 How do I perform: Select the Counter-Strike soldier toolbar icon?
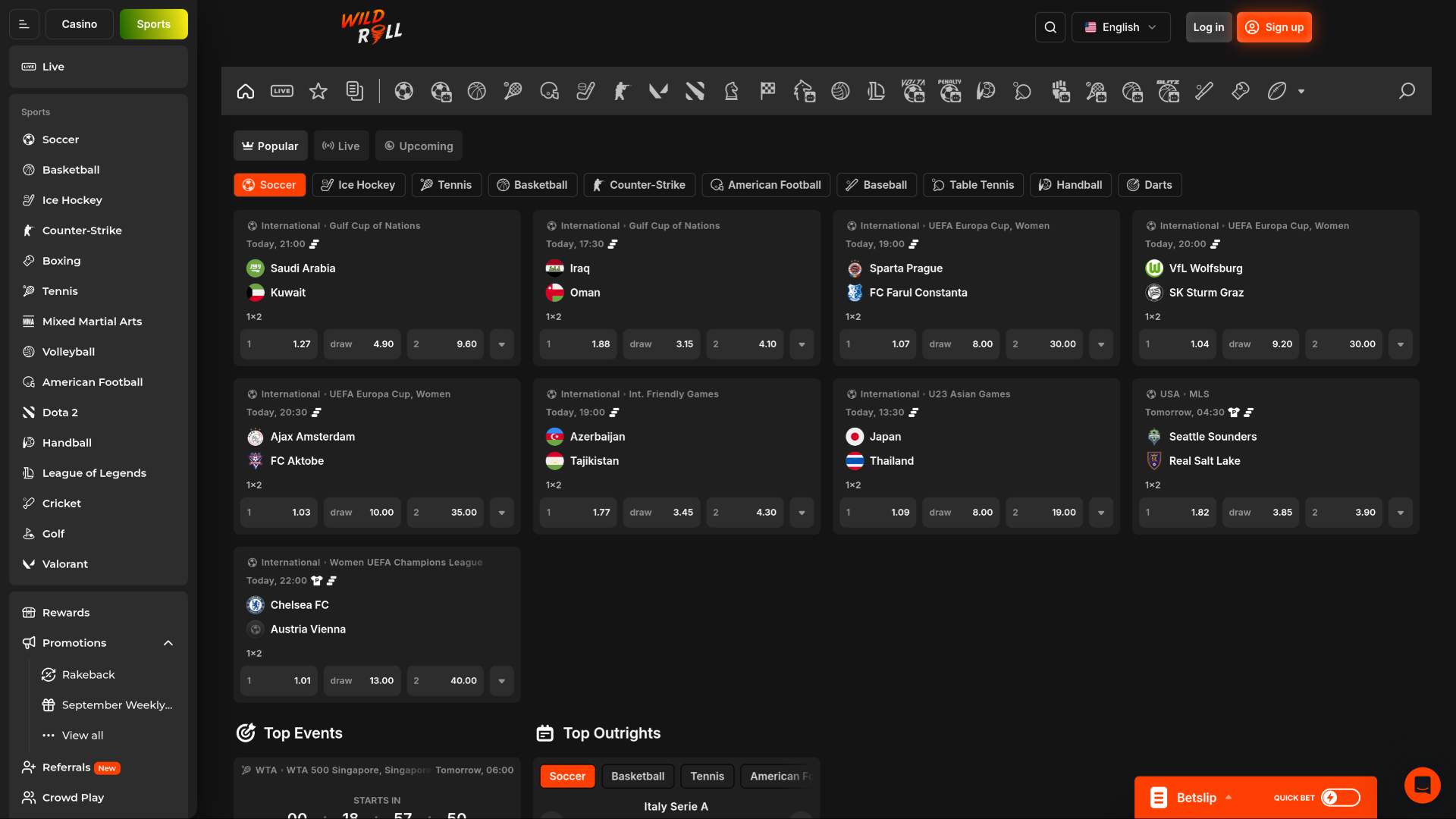[x=623, y=91]
